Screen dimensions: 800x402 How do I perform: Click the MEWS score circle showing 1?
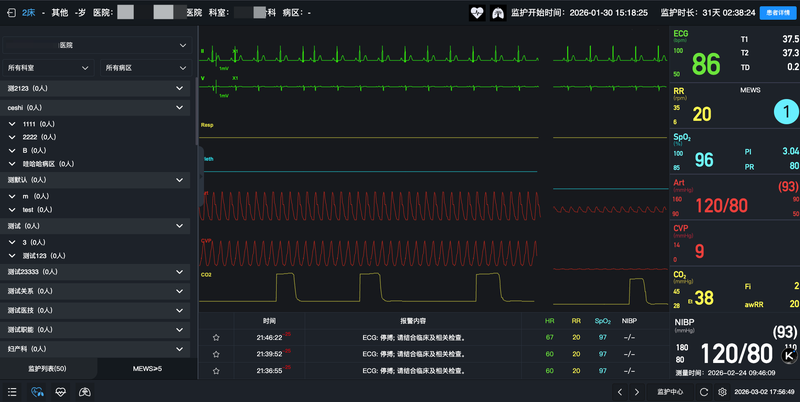[x=787, y=112]
